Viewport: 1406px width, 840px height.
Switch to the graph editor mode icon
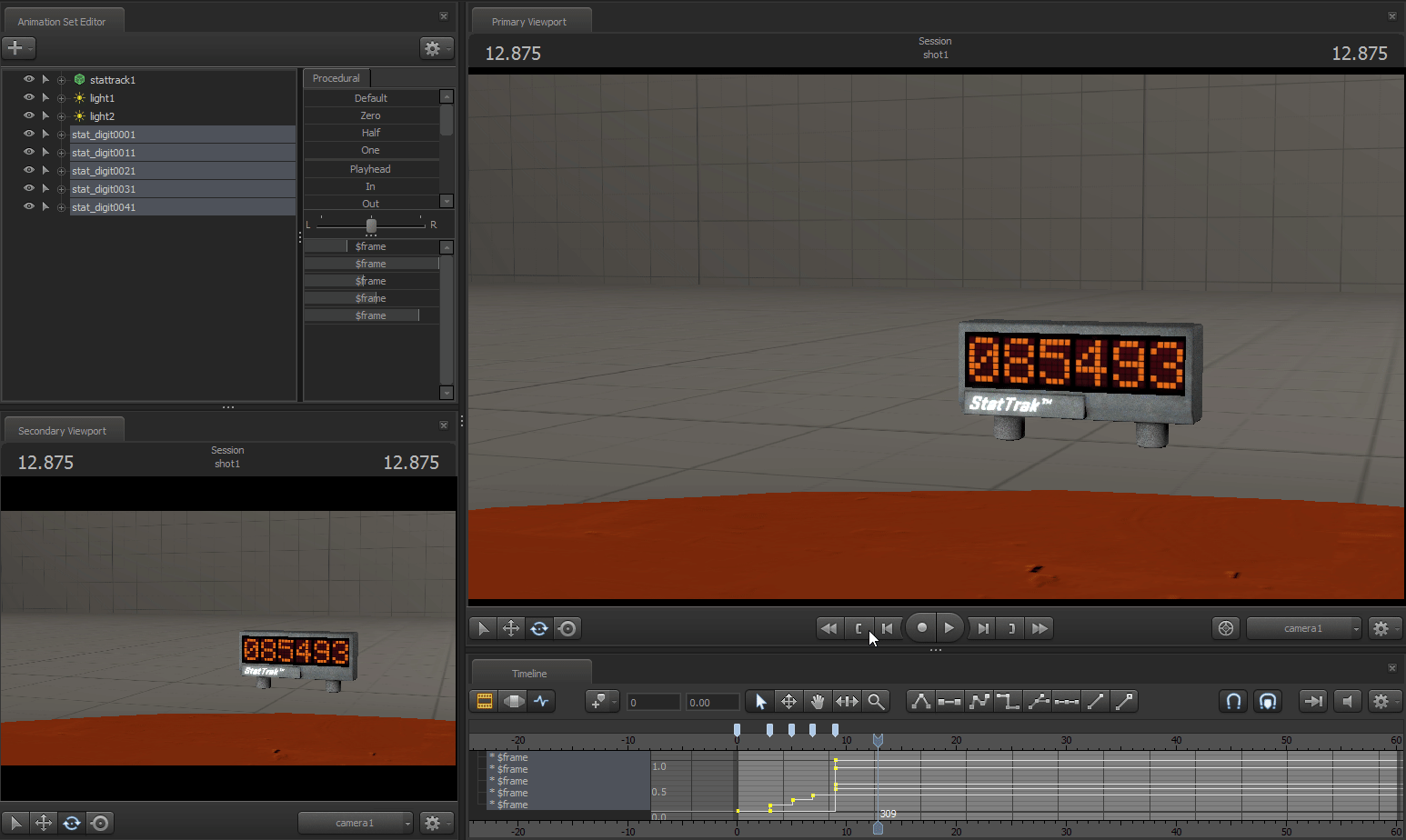pyautogui.click(x=542, y=701)
